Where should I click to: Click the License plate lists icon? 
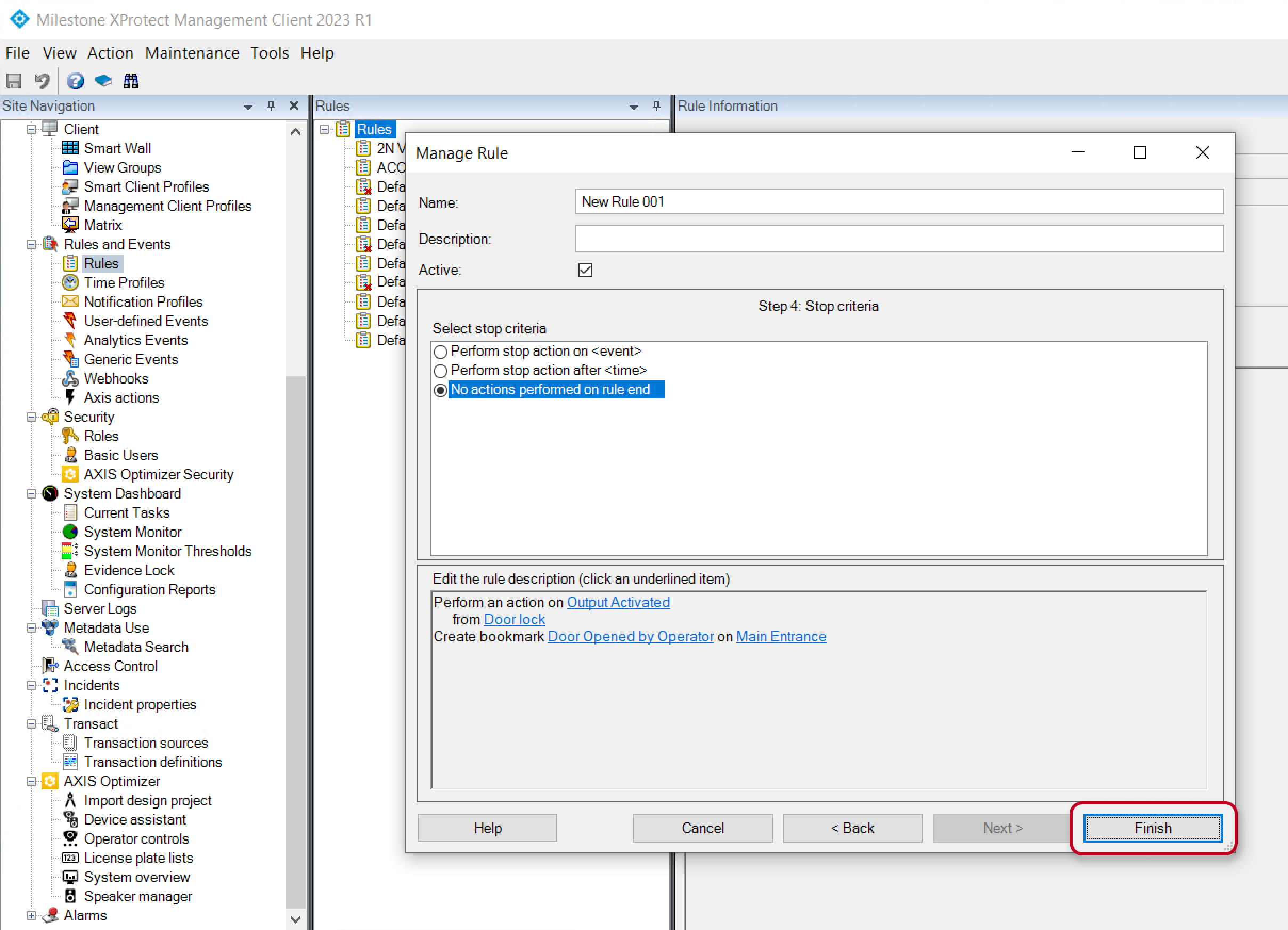(x=70, y=858)
